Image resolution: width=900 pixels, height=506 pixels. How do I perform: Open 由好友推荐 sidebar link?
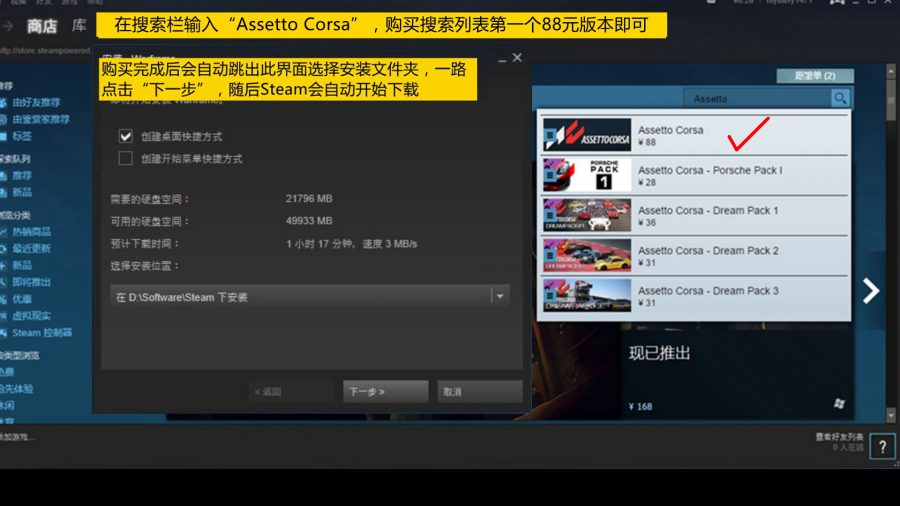click(36, 103)
